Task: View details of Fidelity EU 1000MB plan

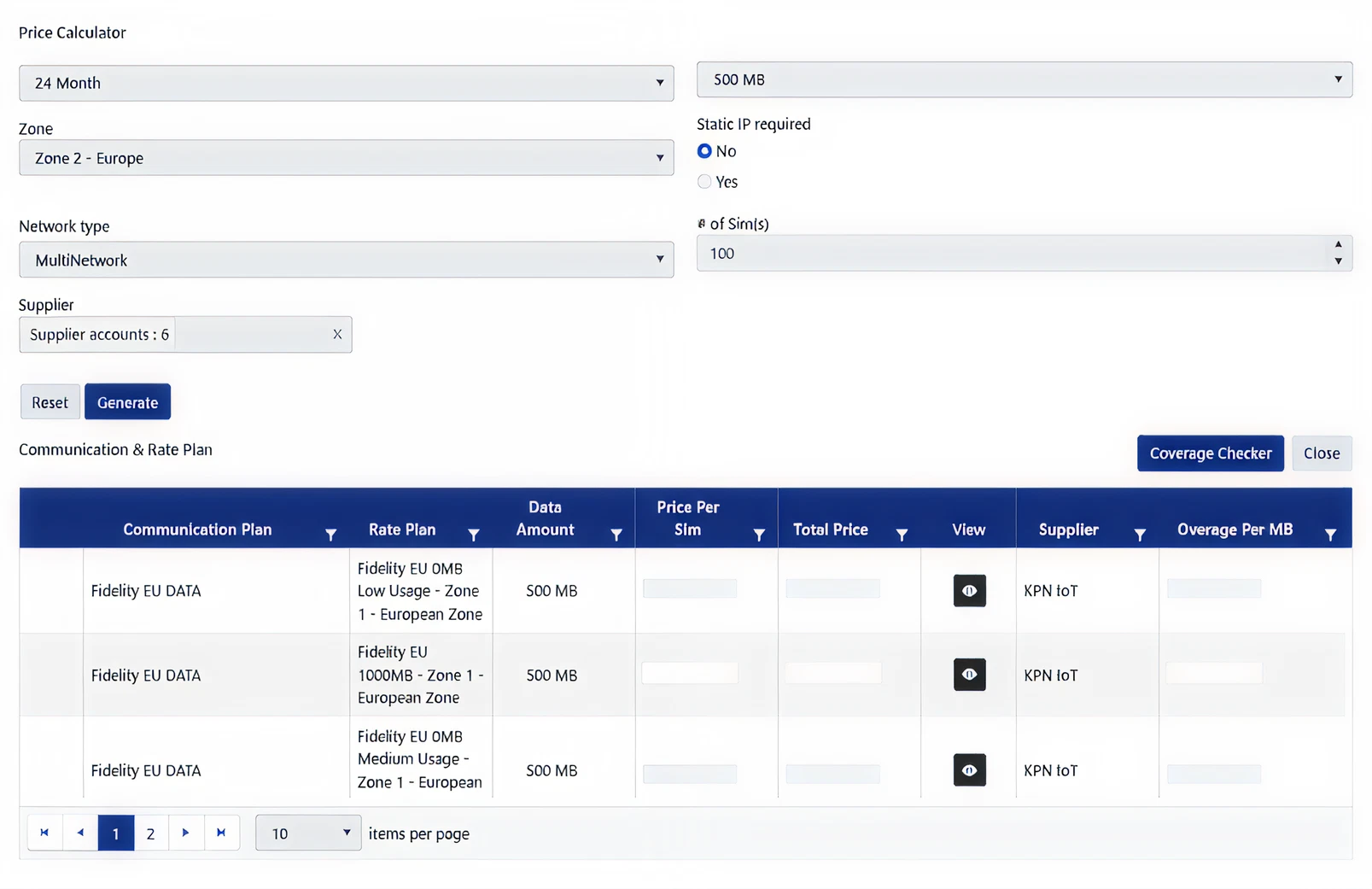Action: pos(969,675)
